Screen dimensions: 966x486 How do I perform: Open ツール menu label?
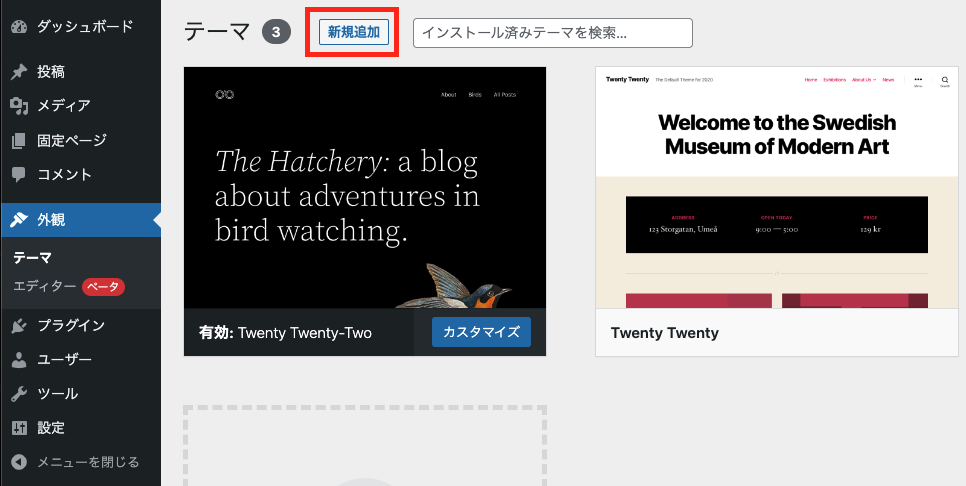57,394
